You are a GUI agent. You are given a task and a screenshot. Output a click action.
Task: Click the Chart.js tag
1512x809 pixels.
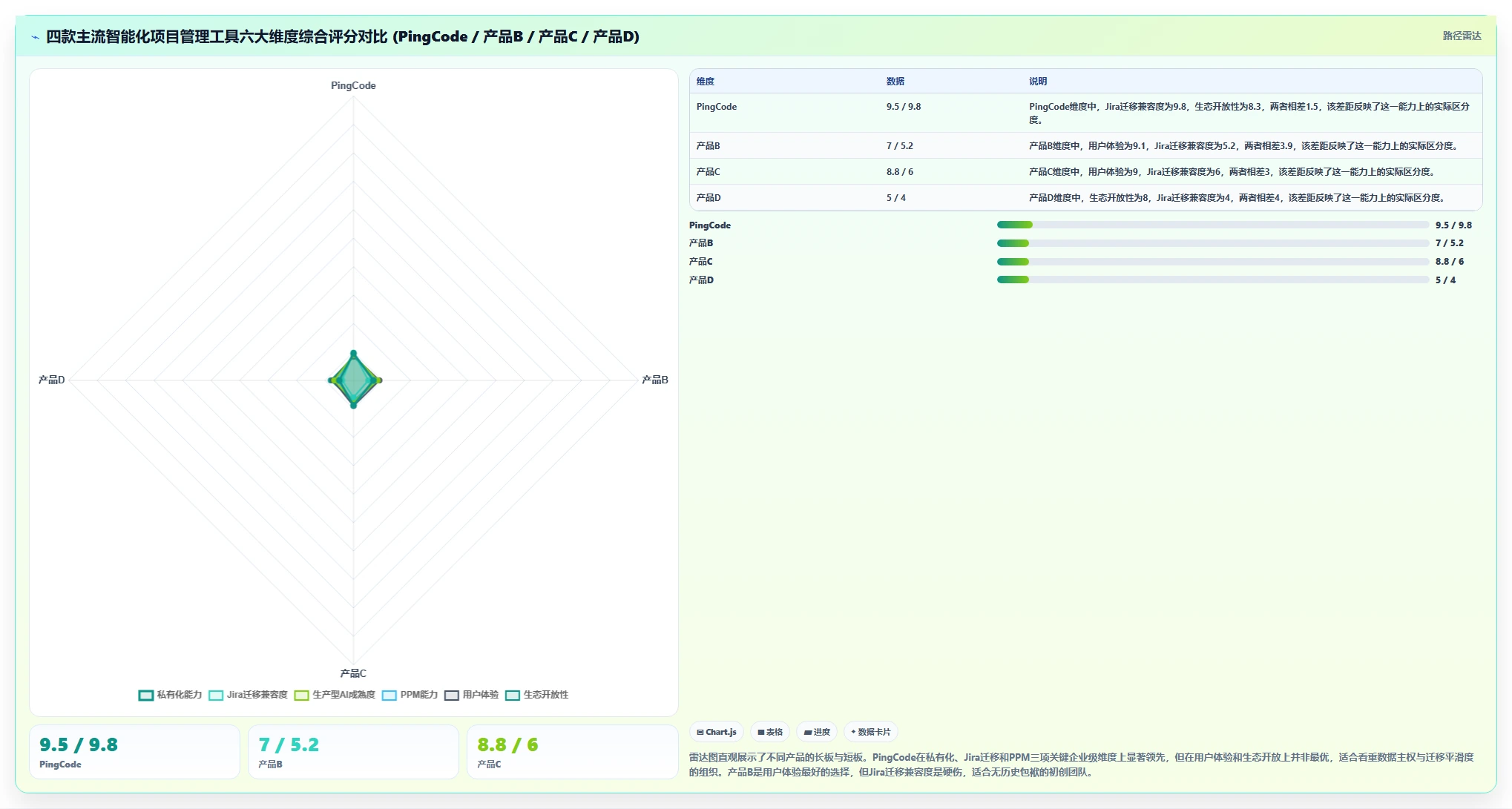[717, 732]
